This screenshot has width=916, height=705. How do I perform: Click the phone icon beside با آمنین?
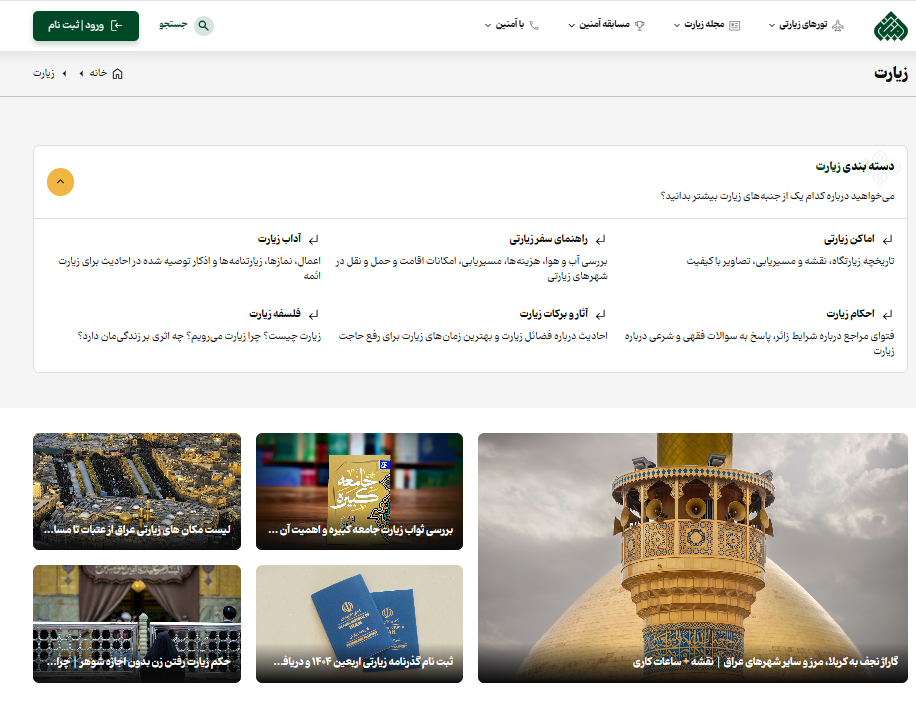point(534,26)
